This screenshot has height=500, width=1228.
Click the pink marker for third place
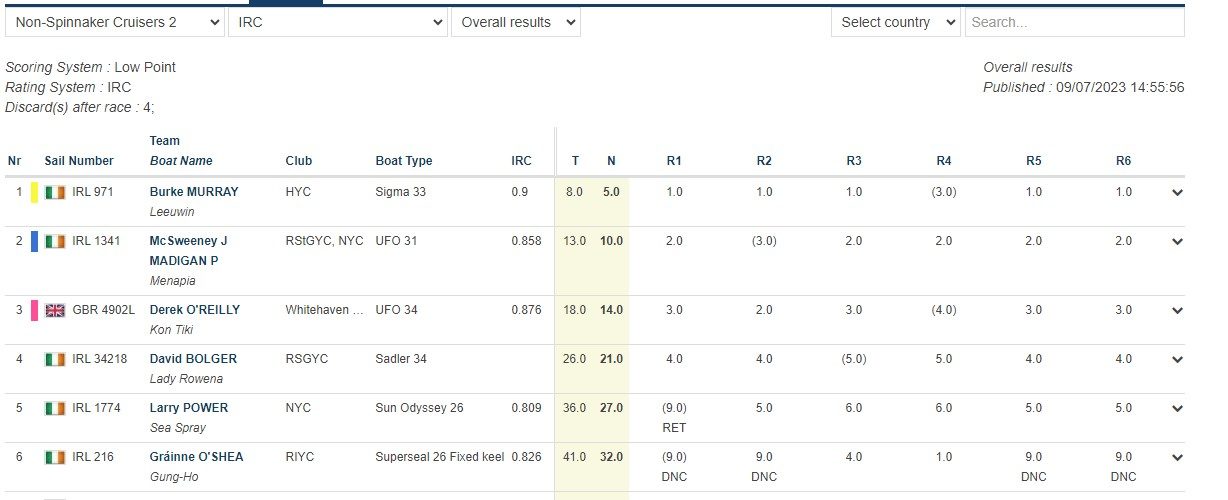click(x=35, y=310)
